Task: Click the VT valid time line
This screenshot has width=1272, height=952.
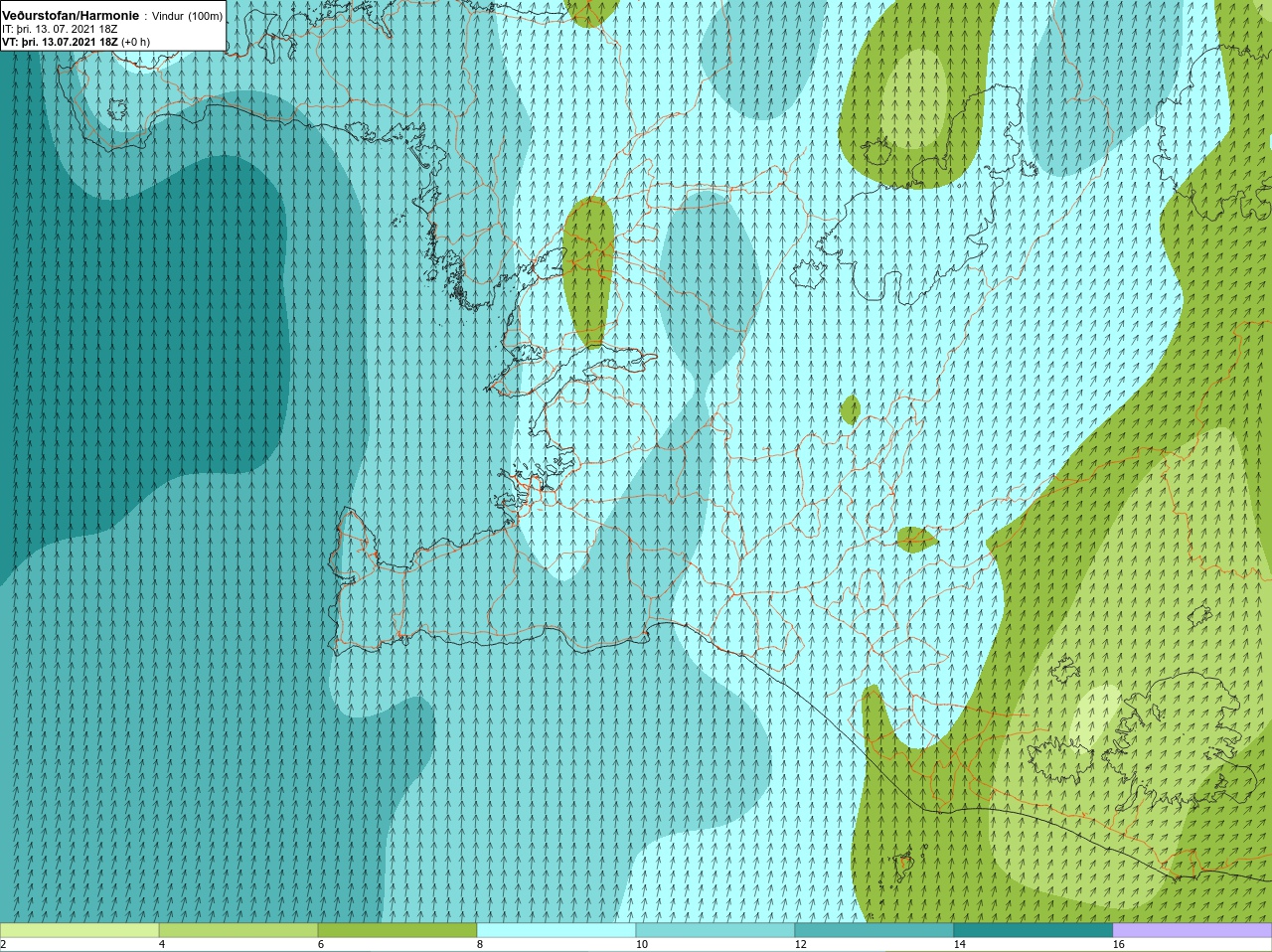Action: pyautogui.click(x=76, y=42)
